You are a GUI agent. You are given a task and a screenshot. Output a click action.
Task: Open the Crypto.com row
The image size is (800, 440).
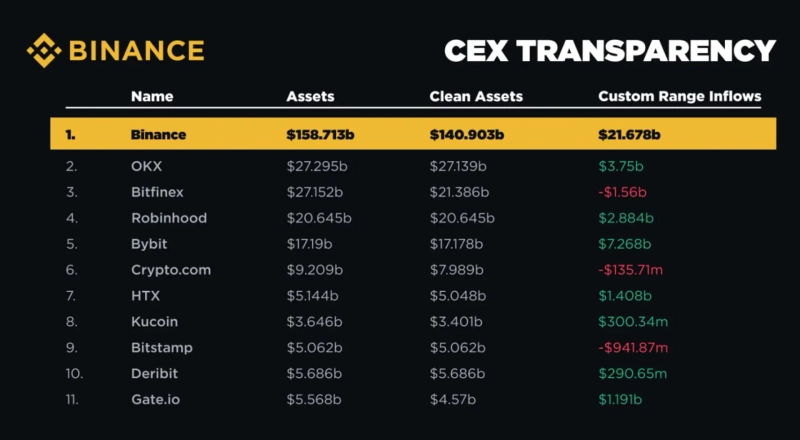point(170,270)
